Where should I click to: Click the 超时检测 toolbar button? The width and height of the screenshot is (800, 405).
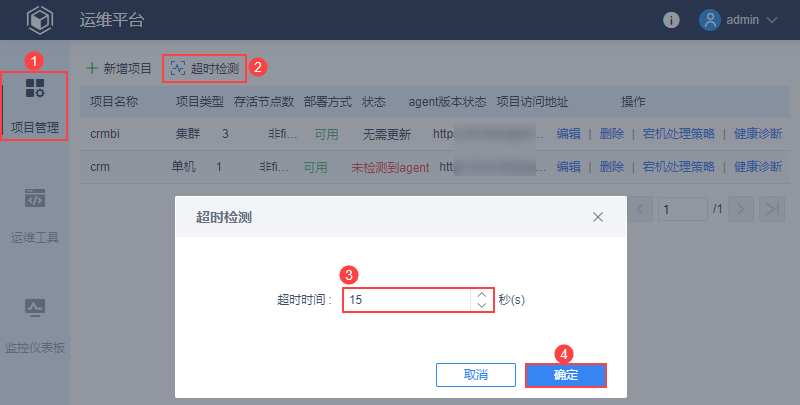205,68
